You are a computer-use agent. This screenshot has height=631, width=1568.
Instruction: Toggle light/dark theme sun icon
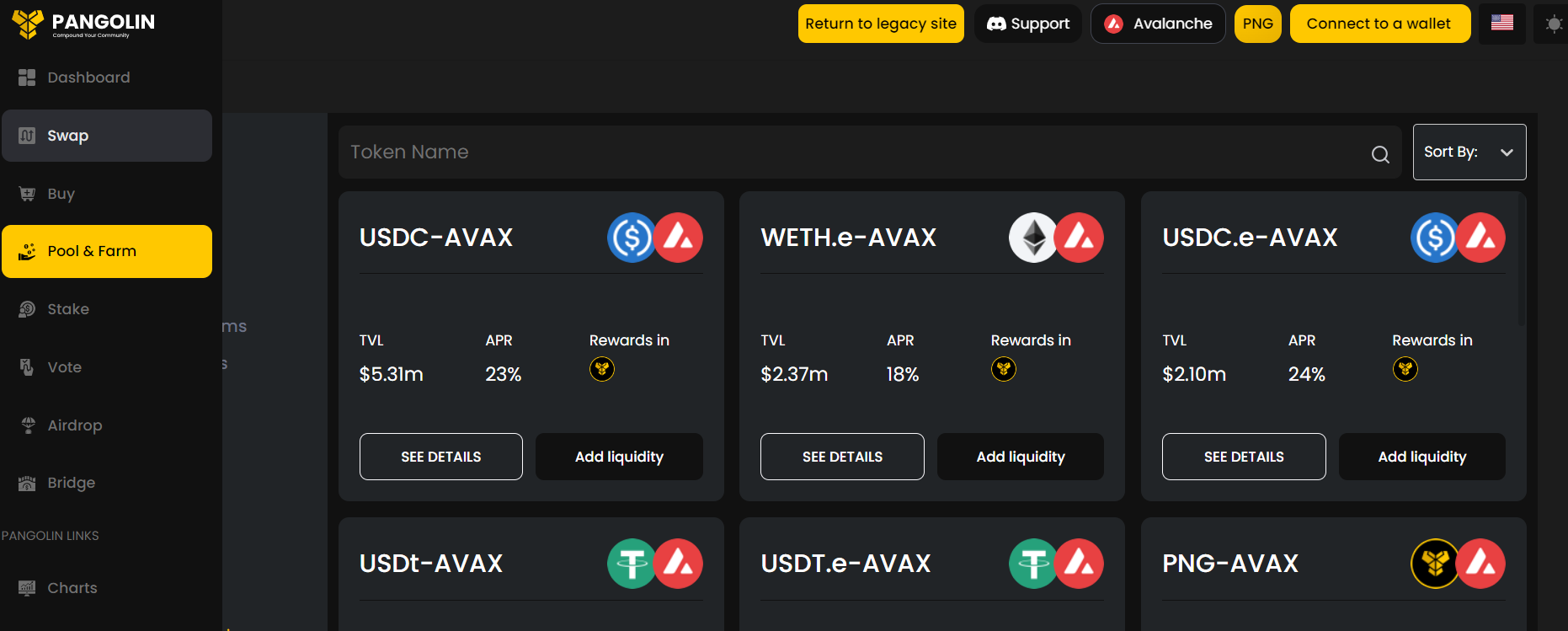(x=1554, y=24)
